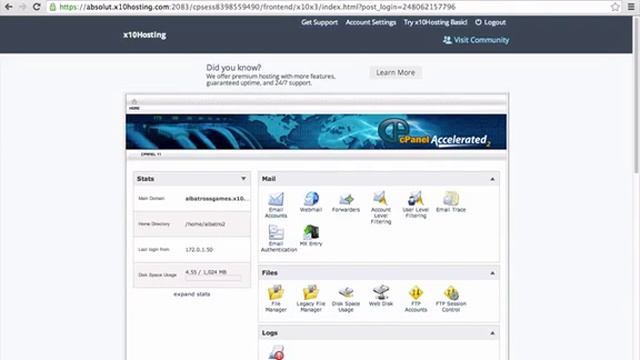This screenshot has width=640, height=360.
Task: Click the page vertical scrollbar
Action: (636, 94)
